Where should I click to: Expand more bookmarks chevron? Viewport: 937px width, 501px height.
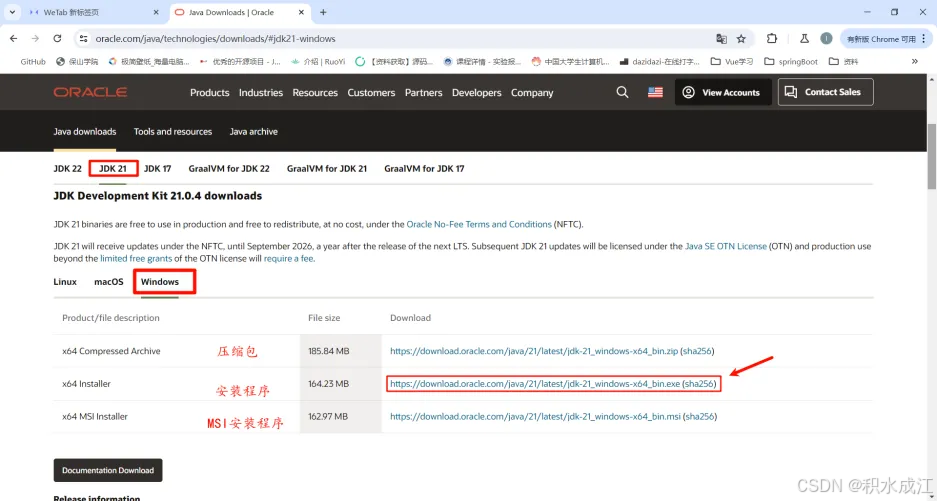point(914,62)
